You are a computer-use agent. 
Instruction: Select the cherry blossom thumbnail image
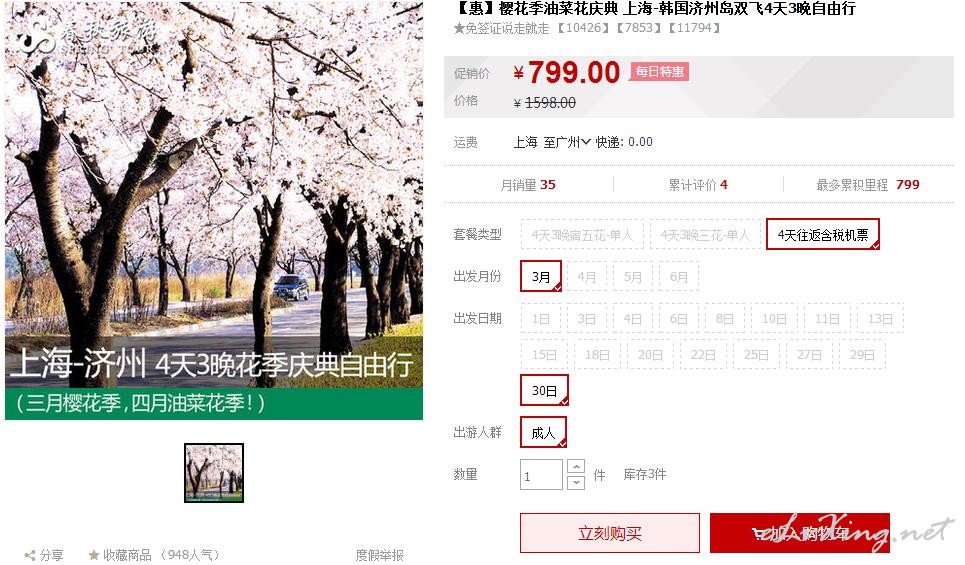click(214, 473)
